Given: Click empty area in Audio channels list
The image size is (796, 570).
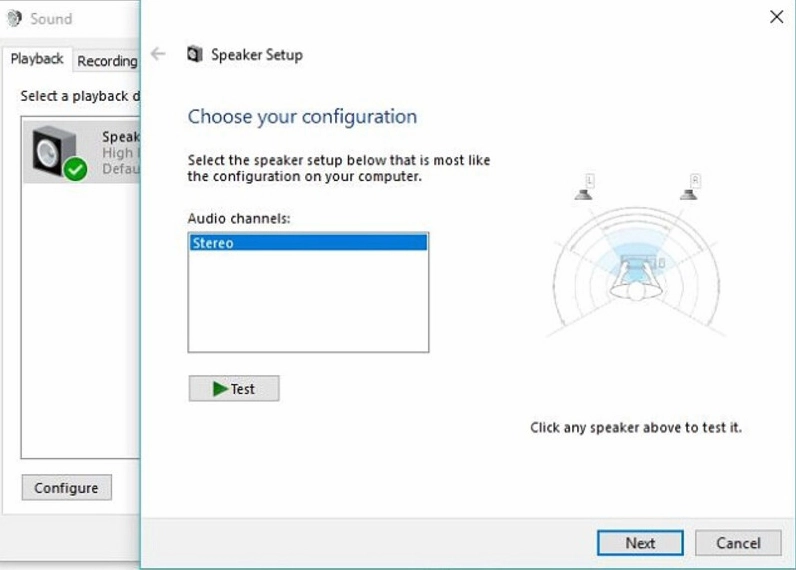Looking at the screenshot, I should point(307,305).
